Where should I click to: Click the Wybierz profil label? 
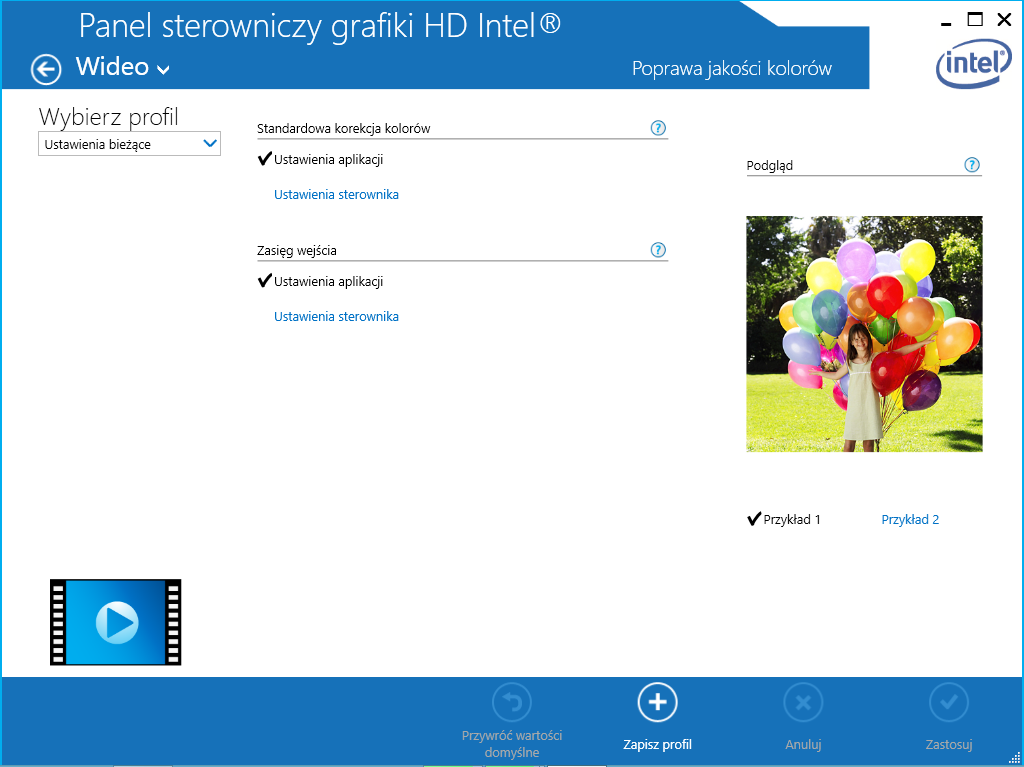point(108,117)
